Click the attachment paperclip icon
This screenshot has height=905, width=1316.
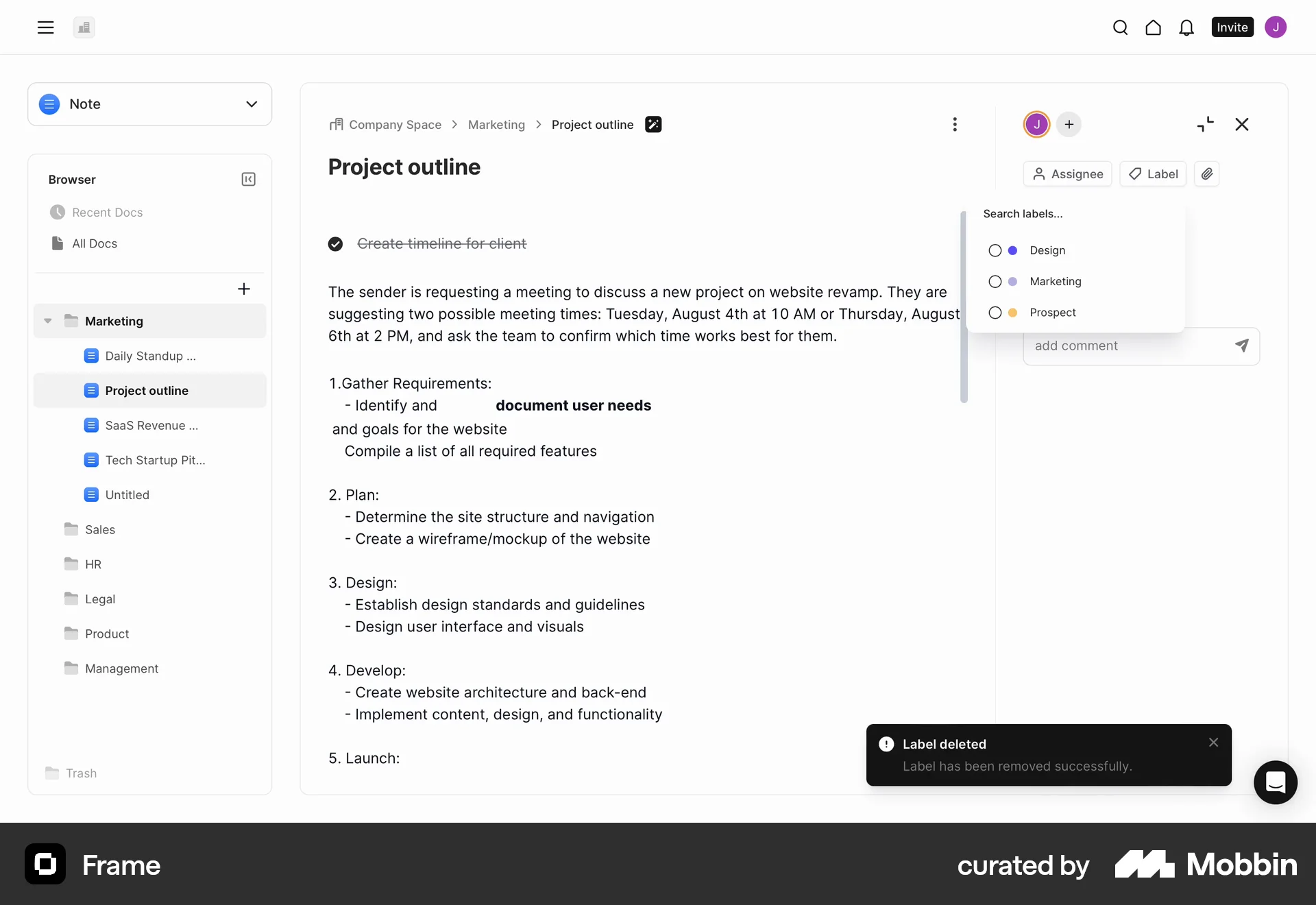click(1206, 174)
